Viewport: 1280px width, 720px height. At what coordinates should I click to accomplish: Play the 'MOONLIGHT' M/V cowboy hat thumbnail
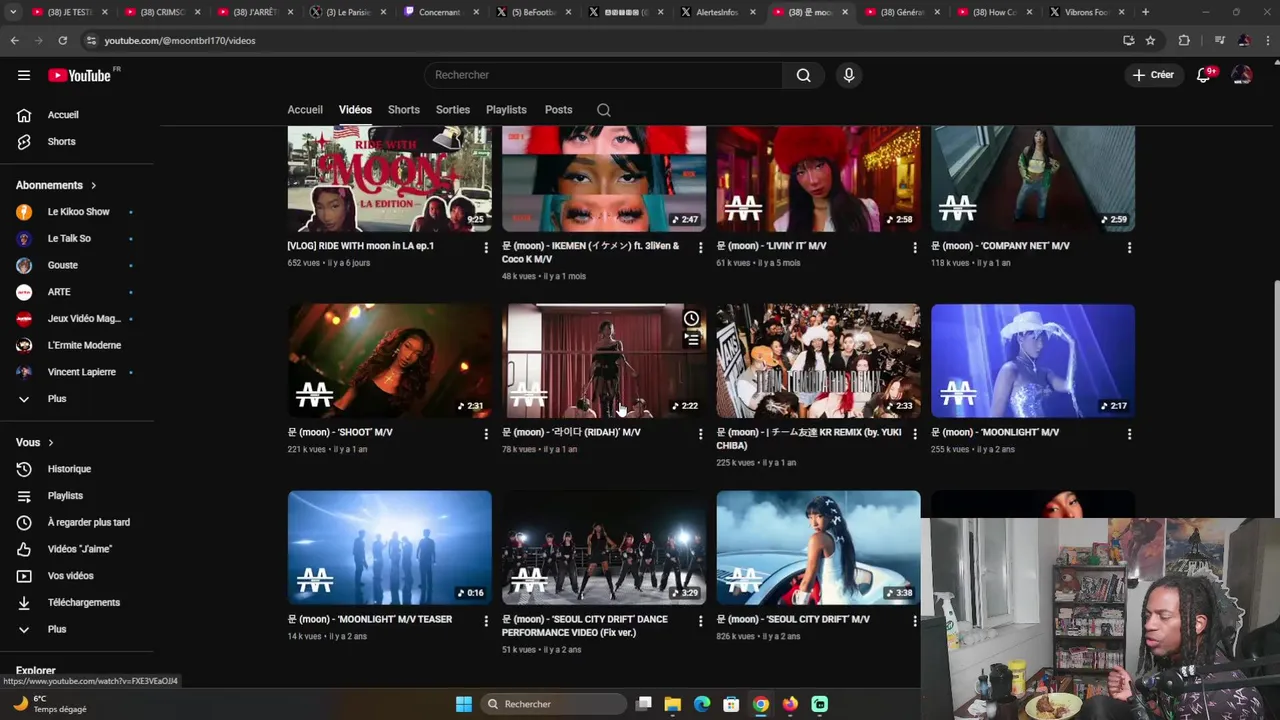pyautogui.click(x=1033, y=361)
